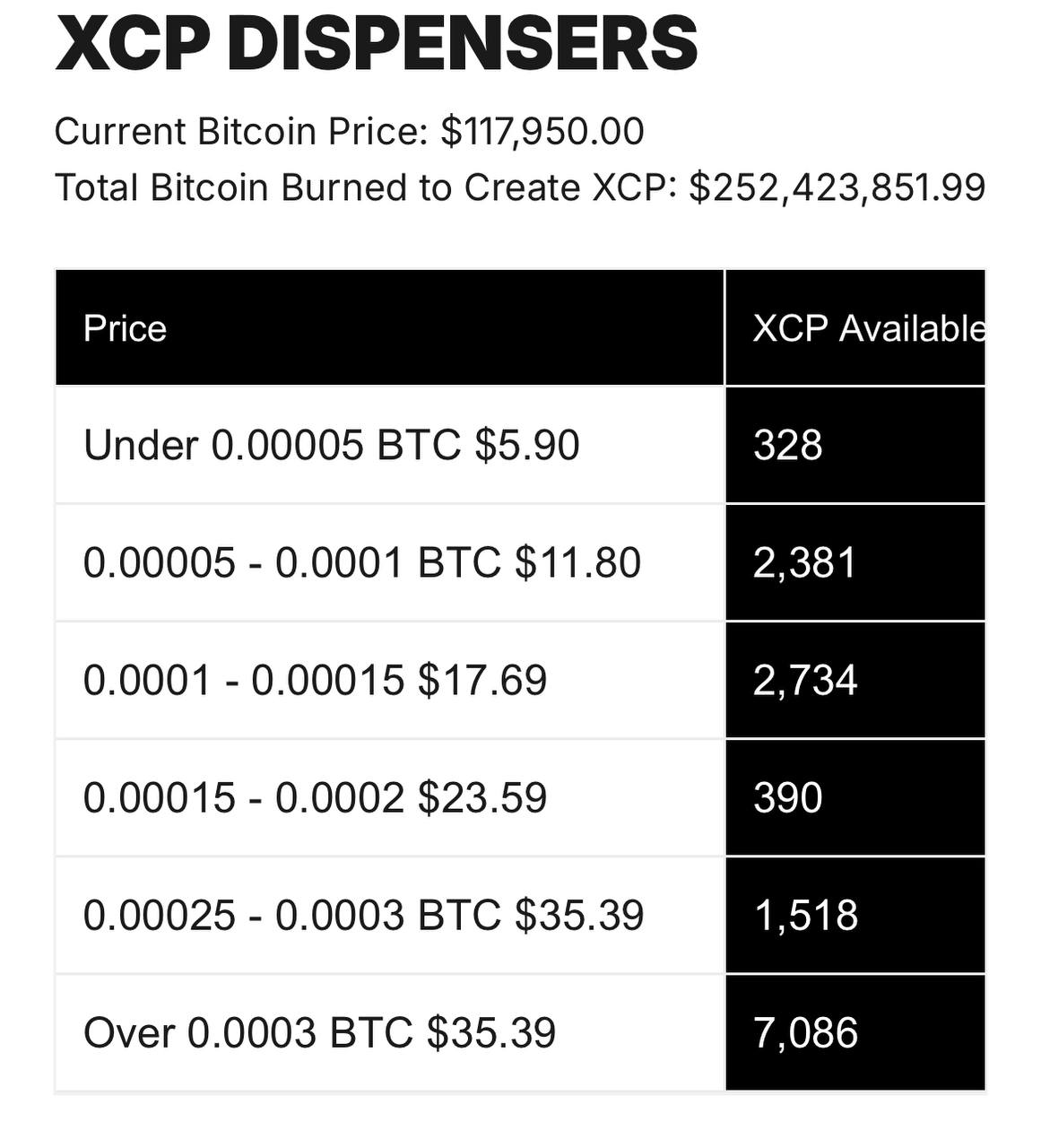Click the $23.59 dollar amount
Image resolution: width=1041 pixels, height=1148 pixels.
click(x=482, y=797)
